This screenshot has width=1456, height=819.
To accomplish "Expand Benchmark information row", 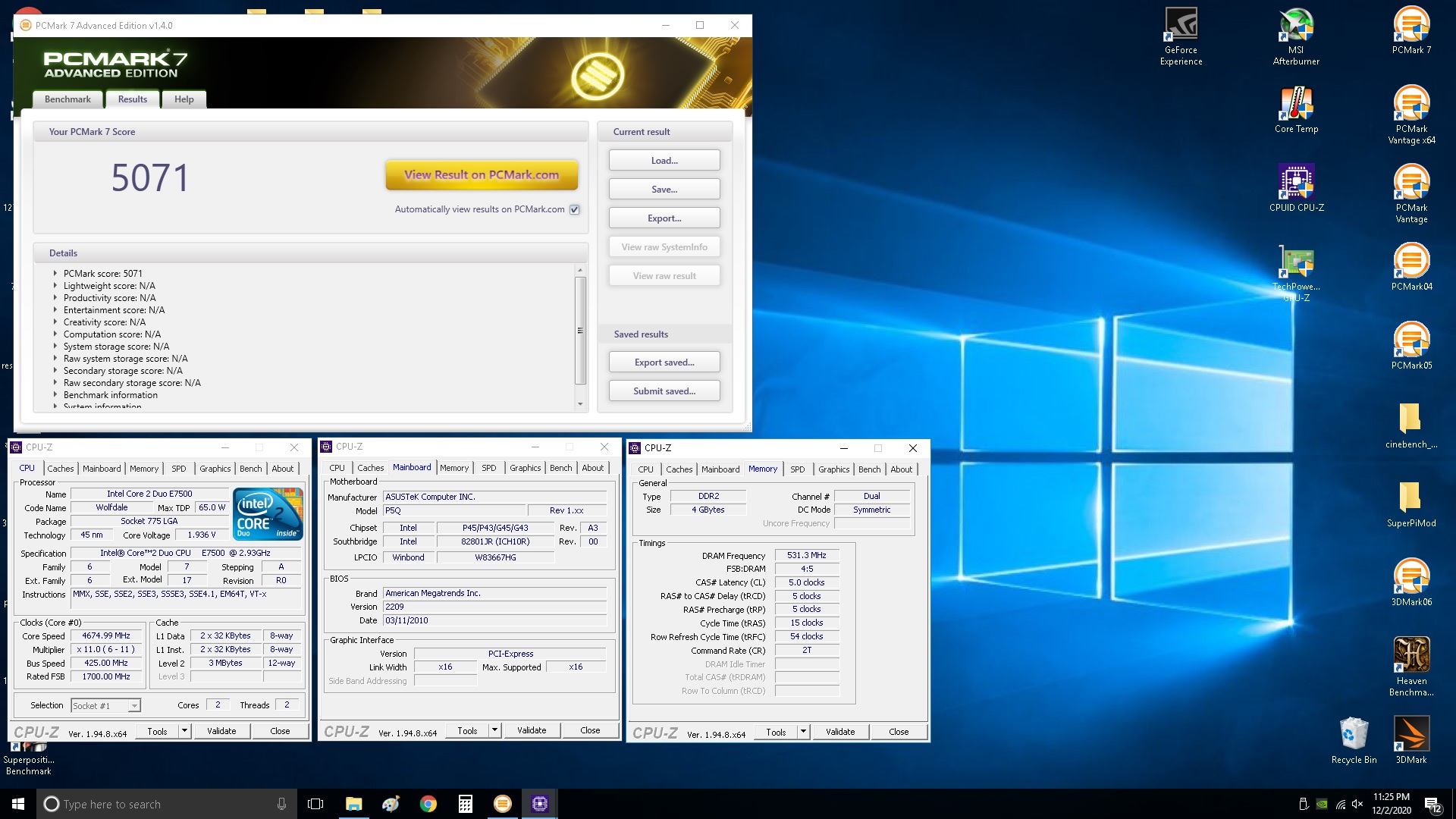I will (55, 395).
